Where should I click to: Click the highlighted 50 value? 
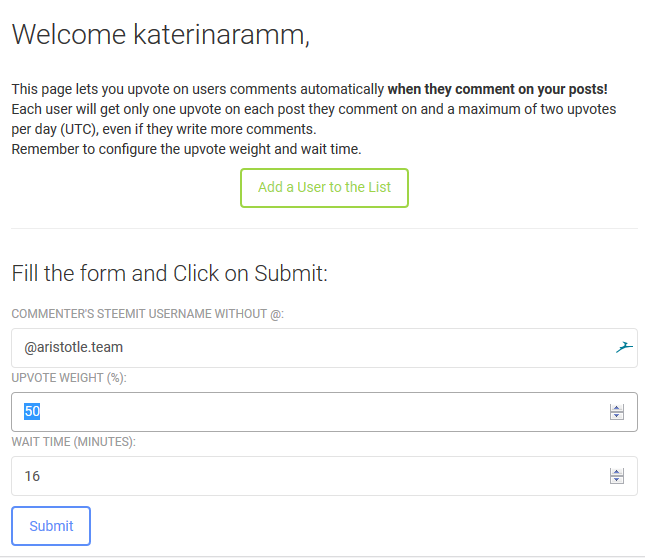pos(32,411)
